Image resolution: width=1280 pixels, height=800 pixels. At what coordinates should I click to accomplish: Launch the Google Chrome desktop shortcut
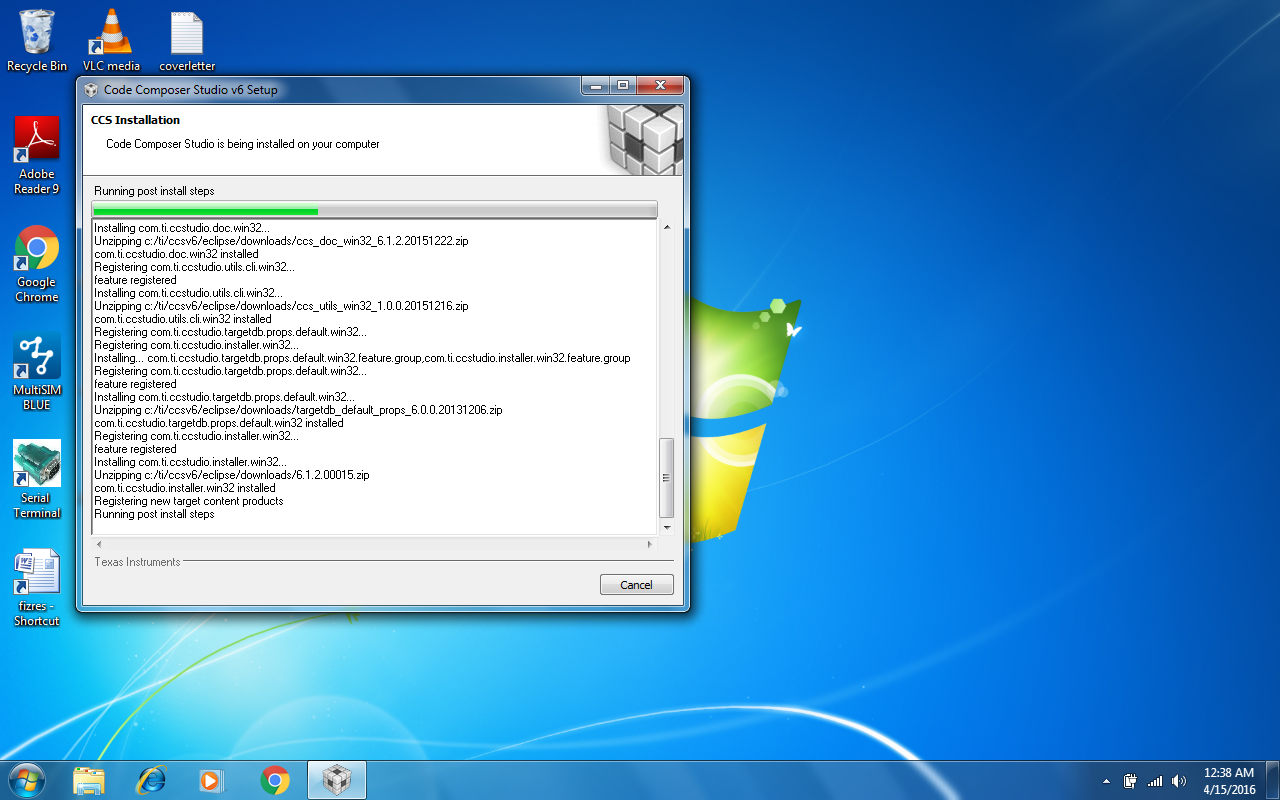(x=37, y=263)
